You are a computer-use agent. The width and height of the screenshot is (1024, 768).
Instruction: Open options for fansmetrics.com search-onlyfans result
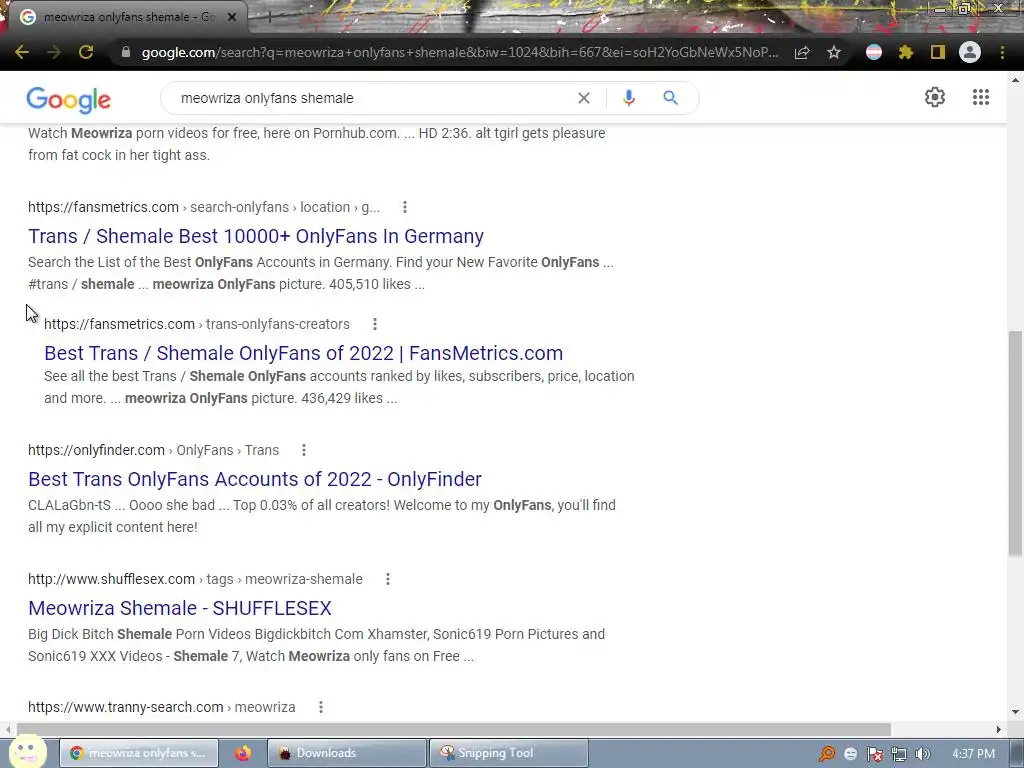405,207
